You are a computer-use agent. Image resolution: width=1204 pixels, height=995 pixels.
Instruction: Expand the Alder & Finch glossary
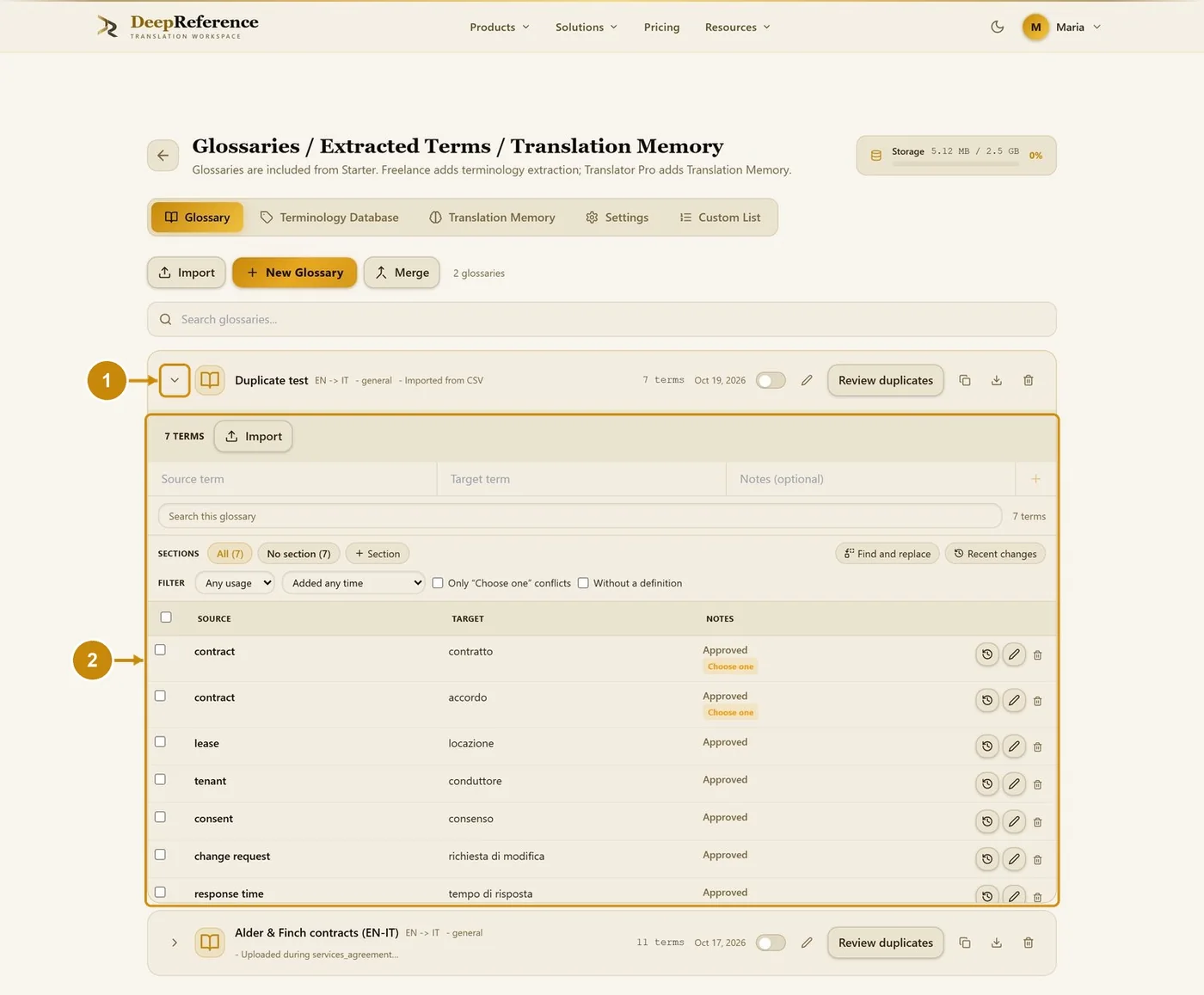pos(175,943)
